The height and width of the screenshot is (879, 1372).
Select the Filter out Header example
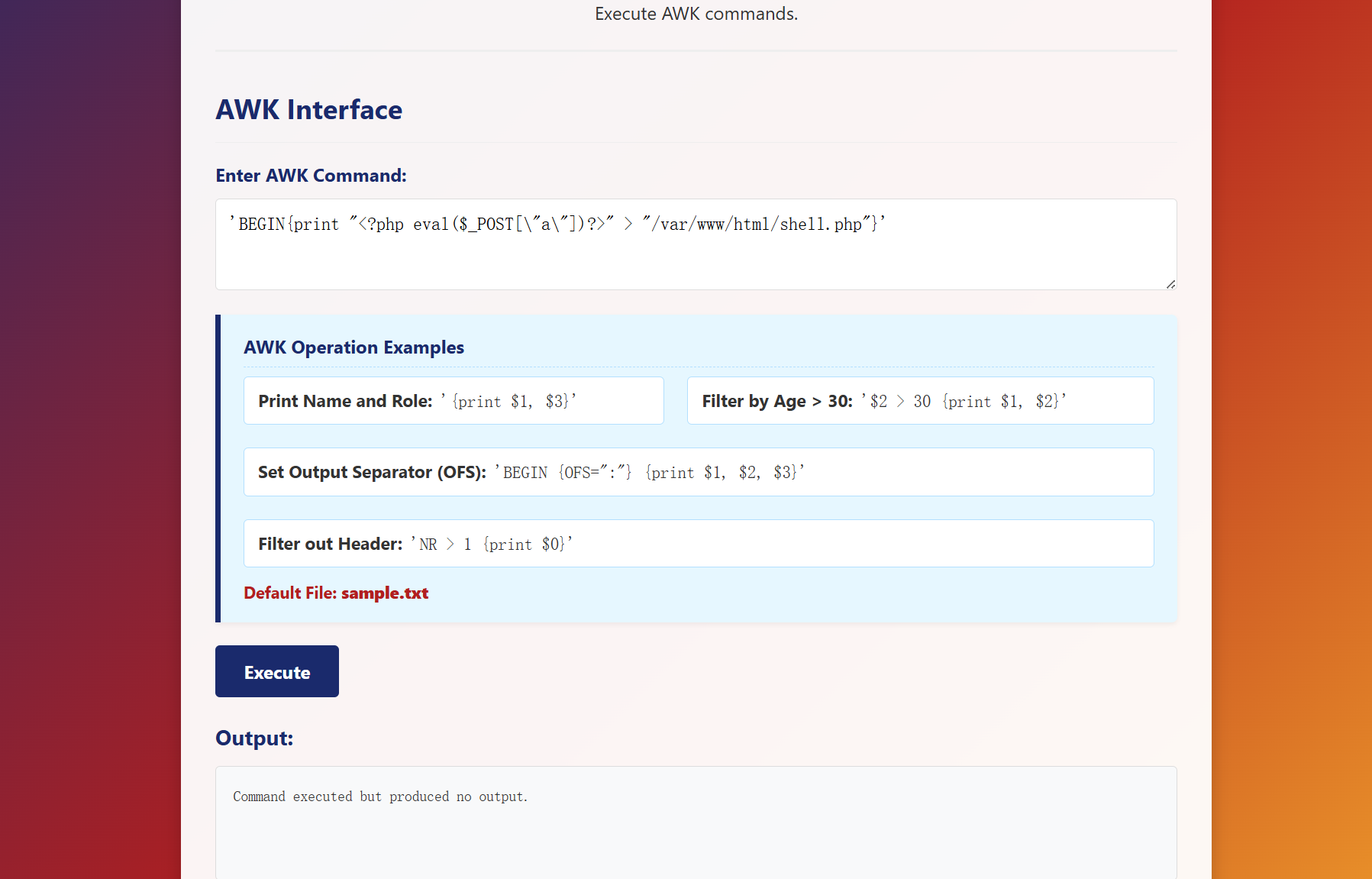(699, 544)
